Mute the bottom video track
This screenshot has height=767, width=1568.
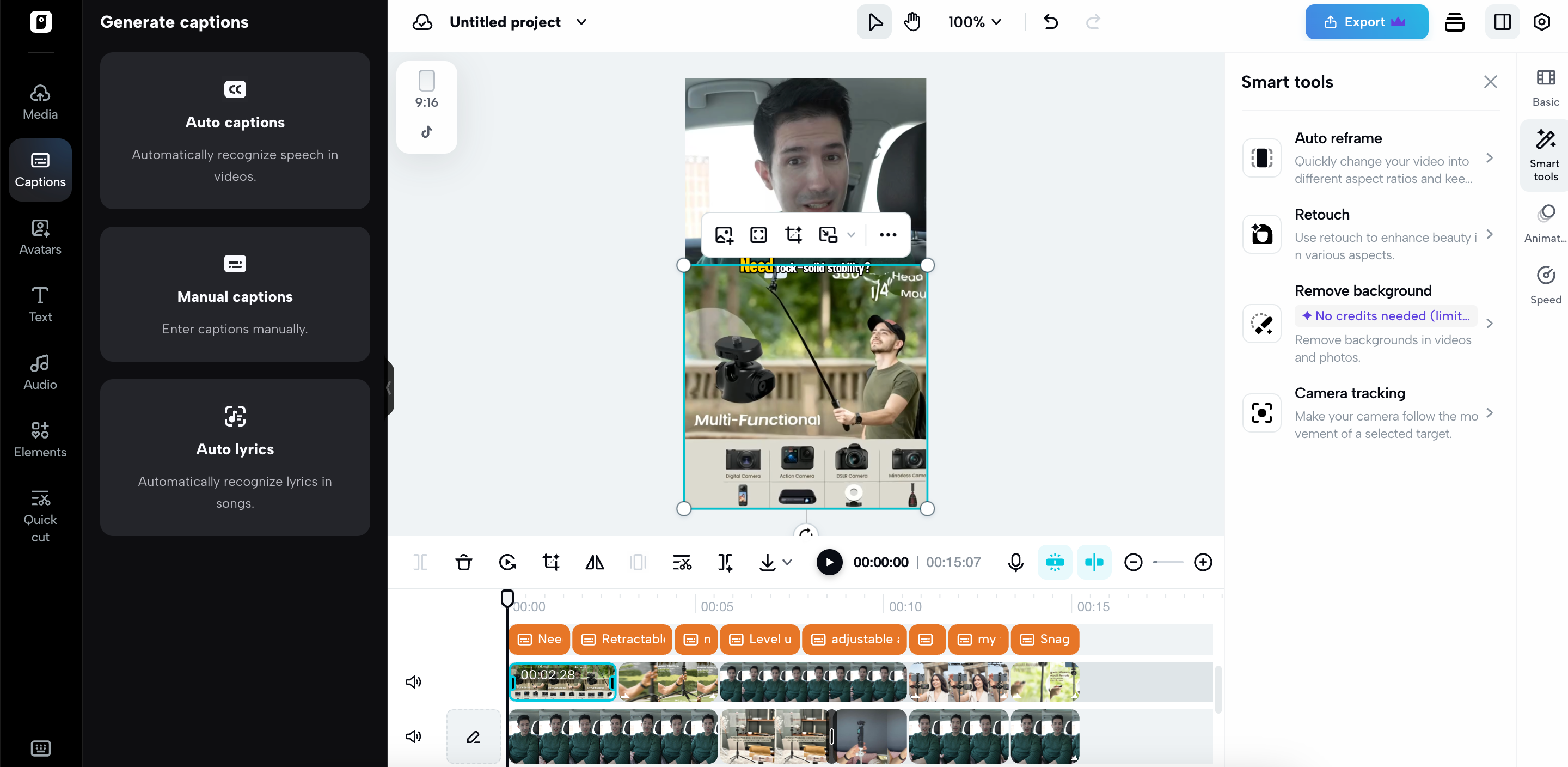tap(413, 736)
